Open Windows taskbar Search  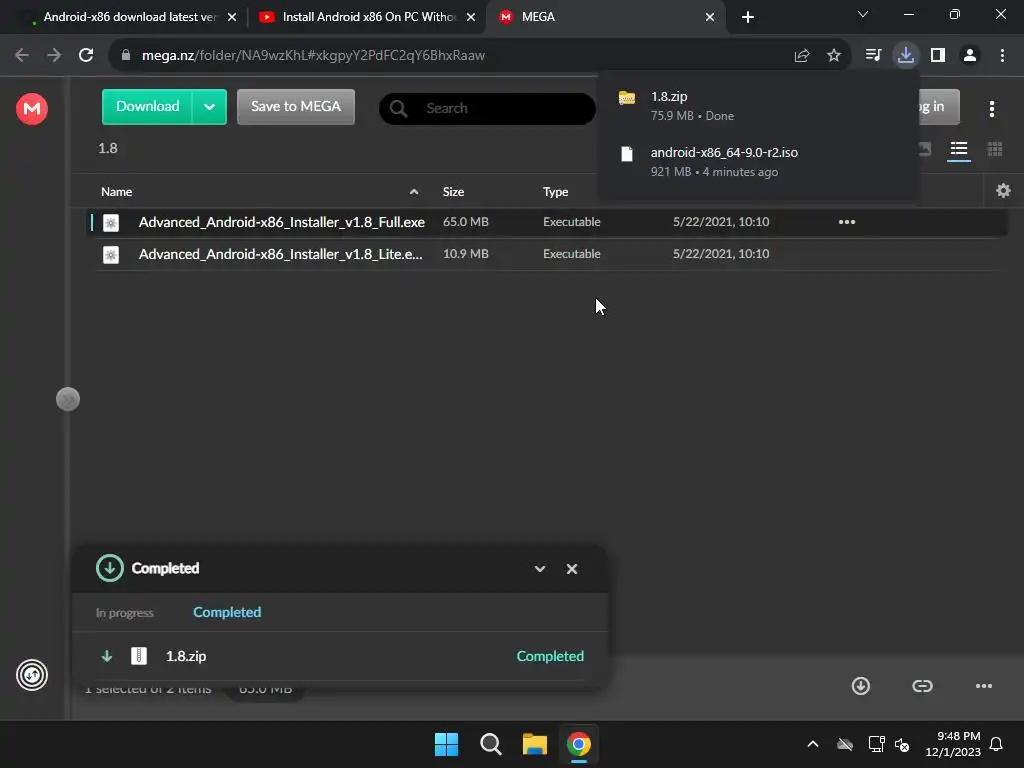tap(490, 744)
